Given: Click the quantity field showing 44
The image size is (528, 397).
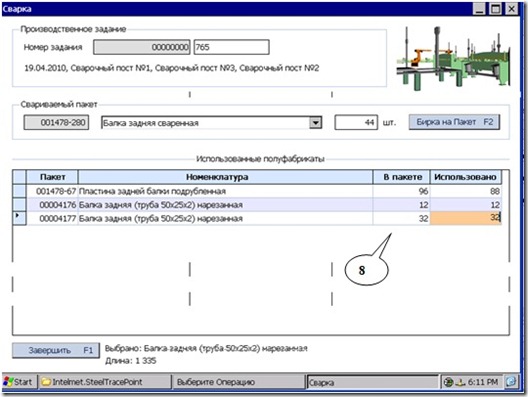Looking at the screenshot, I should 356,122.
